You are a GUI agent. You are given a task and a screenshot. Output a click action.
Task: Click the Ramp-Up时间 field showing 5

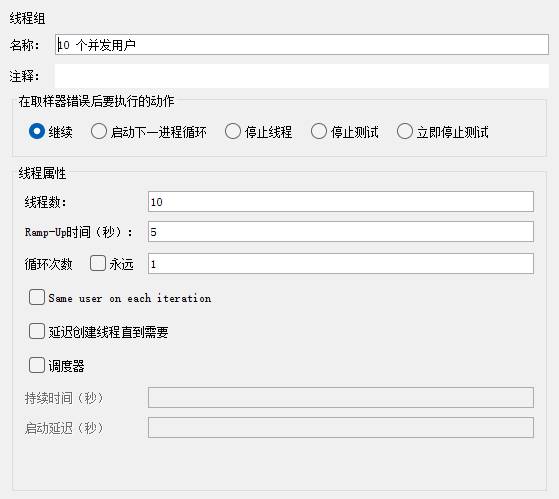tap(341, 232)
